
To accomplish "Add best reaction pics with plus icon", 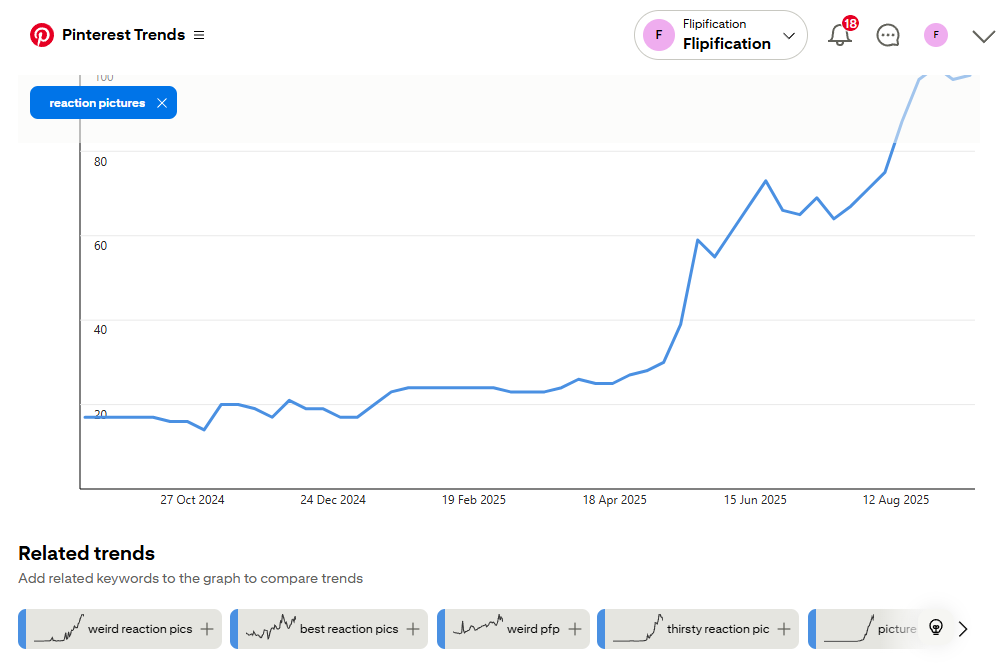I will click(412, 629).
